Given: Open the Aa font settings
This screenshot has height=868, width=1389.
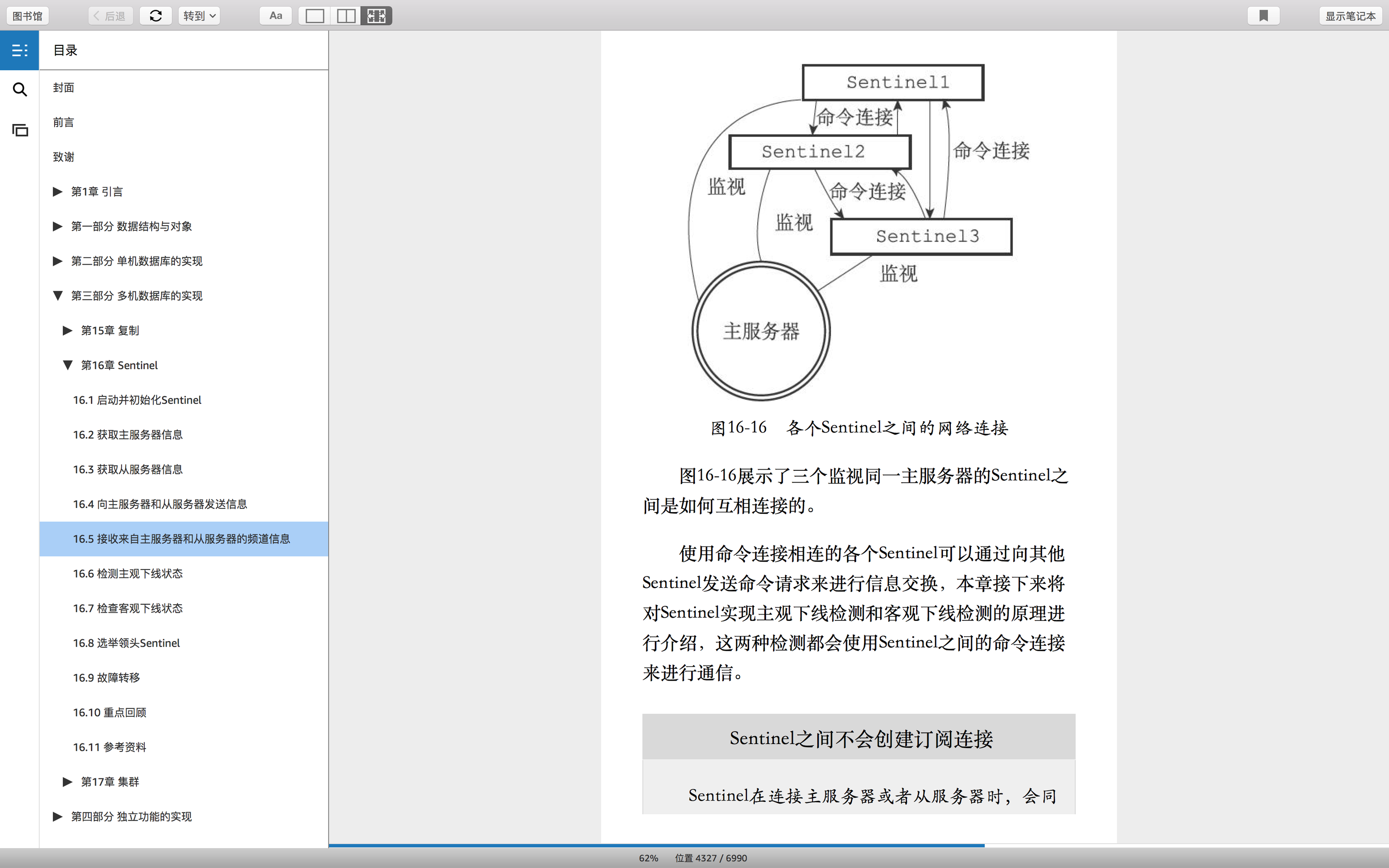Looking at the screenshot, I should 276,16.
